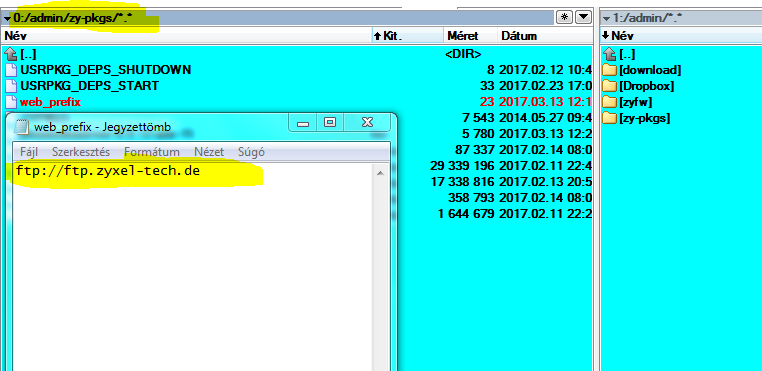
Task: Select the zyfw folder icon
Action: (x=609, y=102)
